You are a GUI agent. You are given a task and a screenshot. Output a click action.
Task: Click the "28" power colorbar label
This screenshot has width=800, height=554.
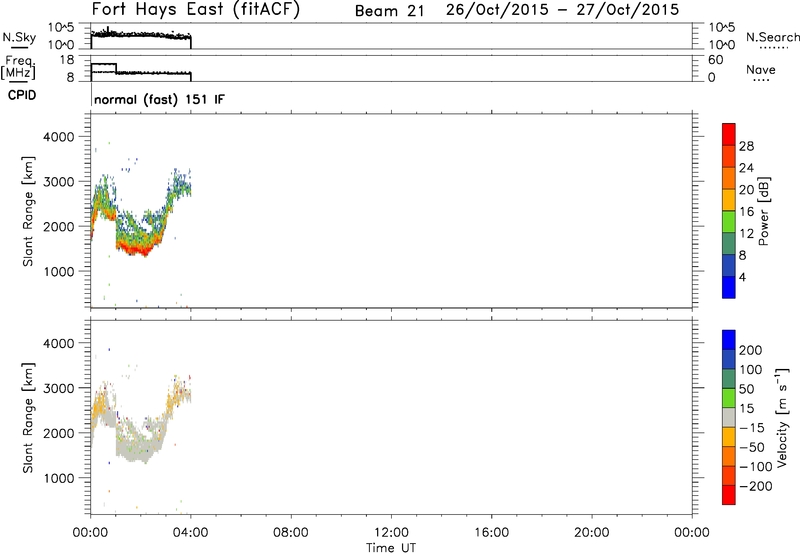(746, 146)
